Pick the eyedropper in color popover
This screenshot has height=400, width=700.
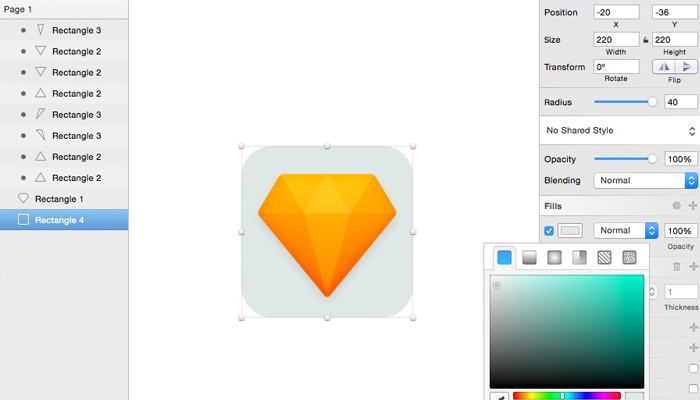(500, 397)
